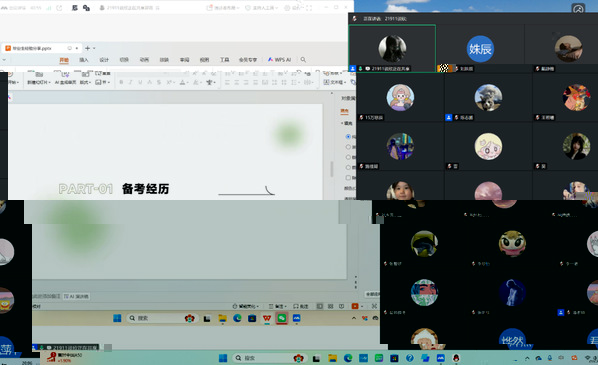
Task: Click the search magnifier icon in WPS ribbon
Action: click(x=303, y=59)
